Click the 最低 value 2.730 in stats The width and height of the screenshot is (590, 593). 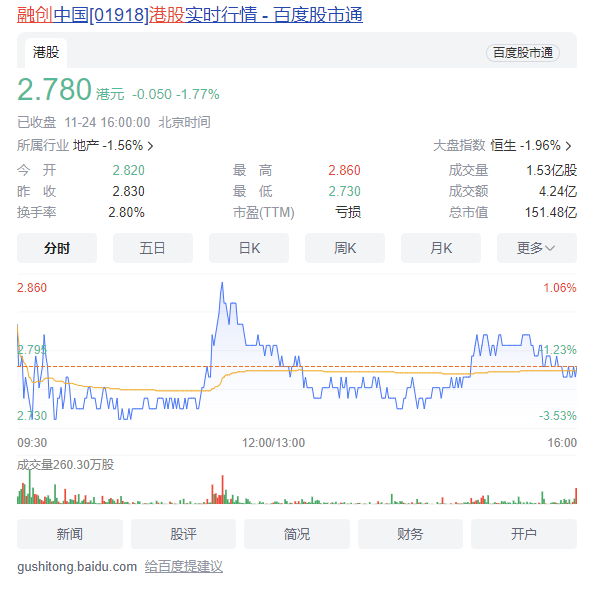click(x=345, y=191)
